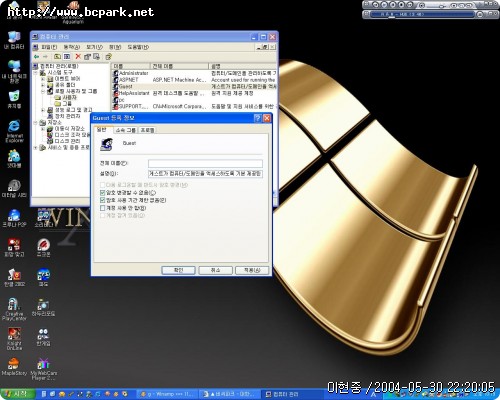This screenshot has height=400, width=500.
Task: Click the 확인 (OK) button
Action: 178,270
